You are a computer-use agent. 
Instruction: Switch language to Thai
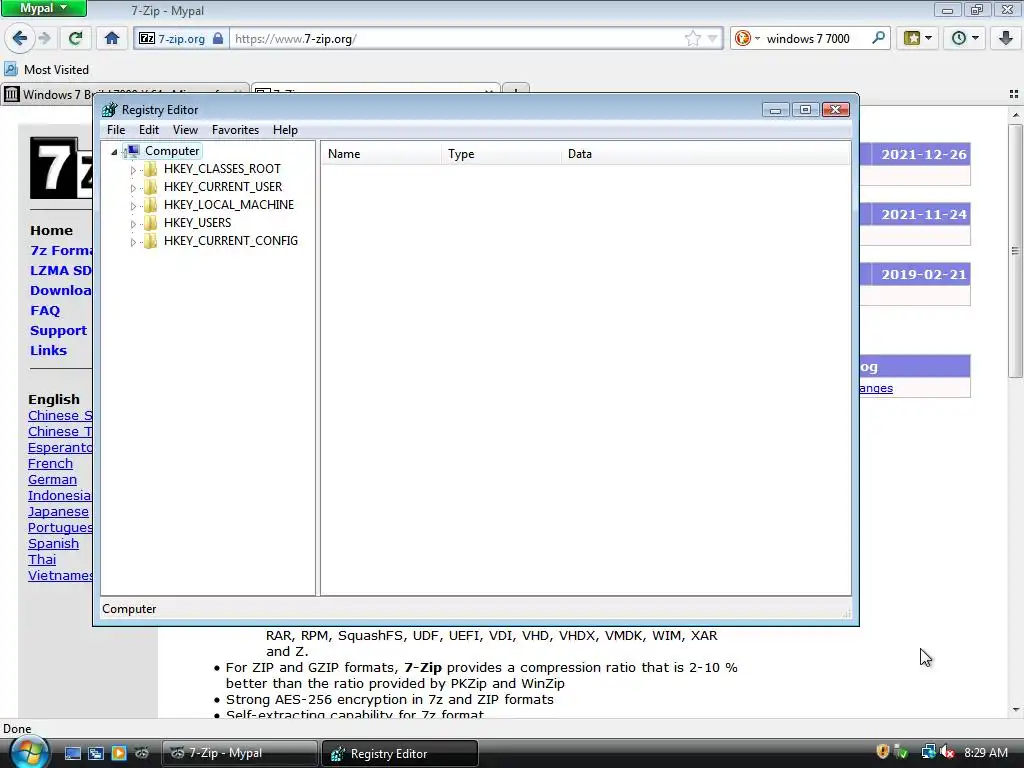pos(42,560)
